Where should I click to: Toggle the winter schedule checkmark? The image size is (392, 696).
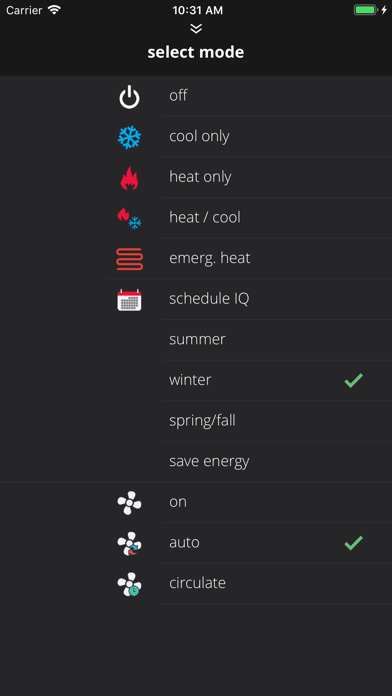(353, 380)
